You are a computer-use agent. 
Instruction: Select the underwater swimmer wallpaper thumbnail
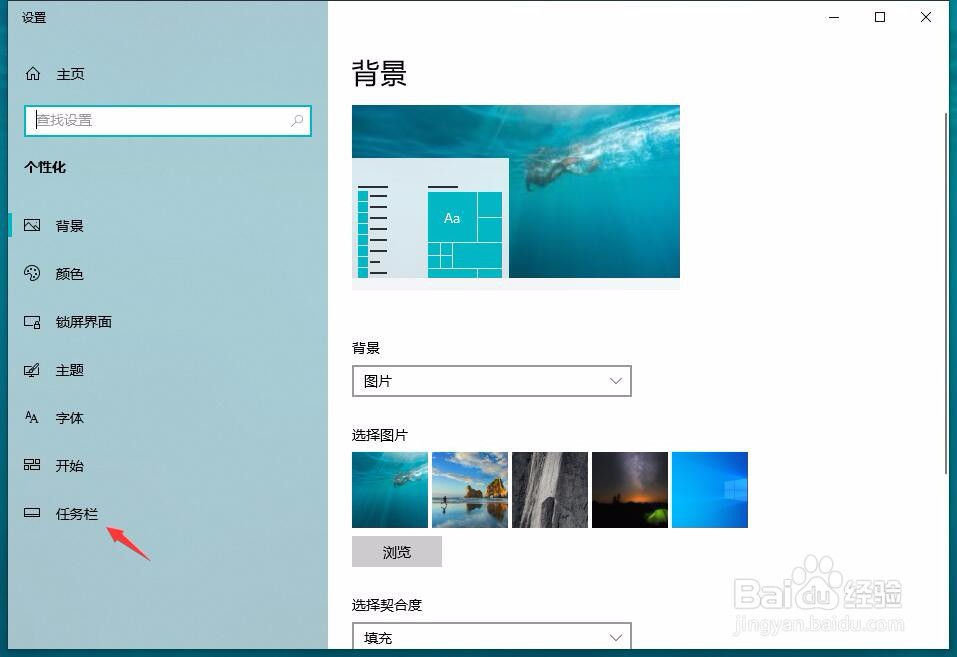(x=389, y=489)
